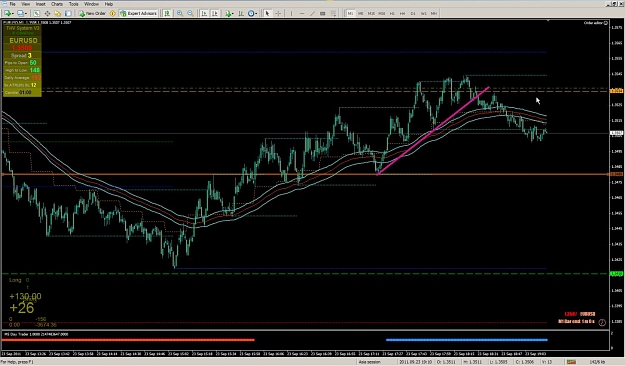Open the Tools menu
The height and width of the screenshot is (366, 625).
[74, 4]
